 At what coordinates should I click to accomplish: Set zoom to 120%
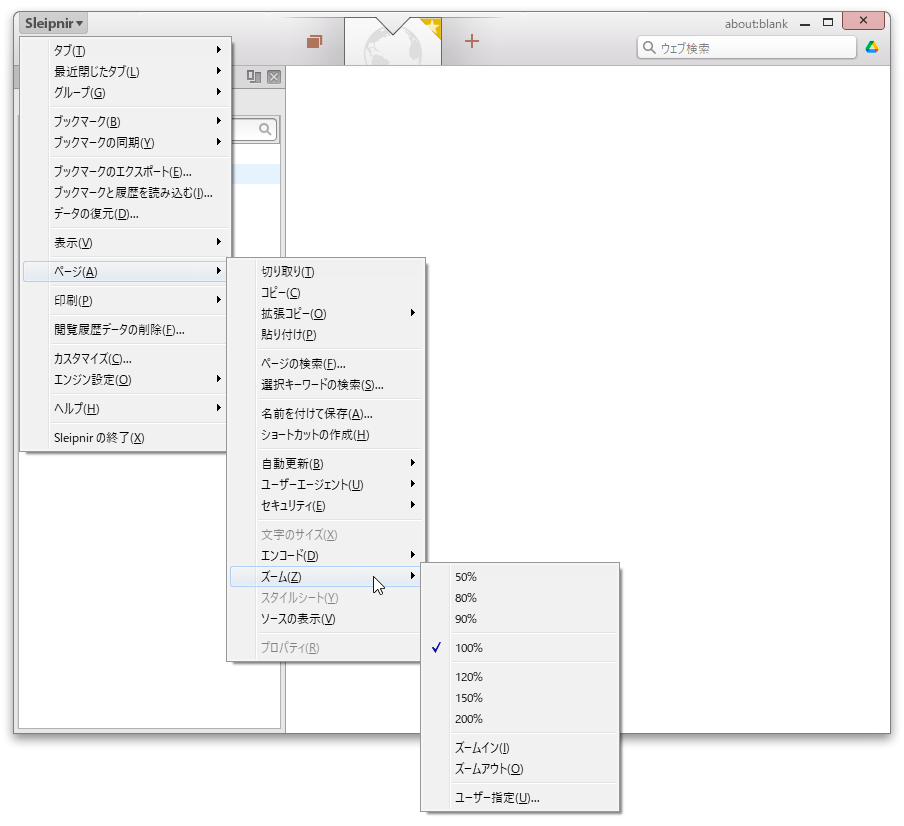520,677
